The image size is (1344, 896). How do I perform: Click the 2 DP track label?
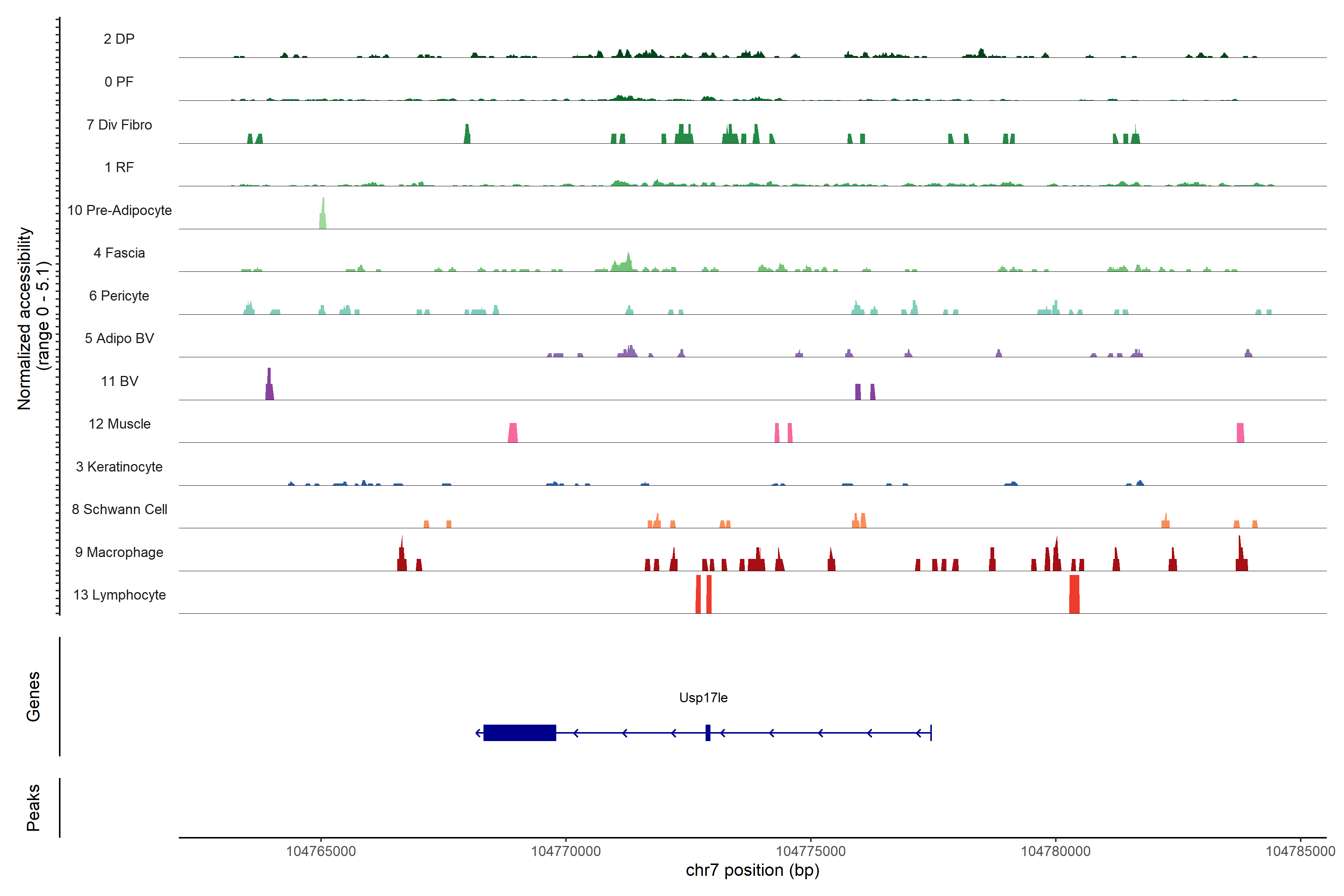pos(119,39)
